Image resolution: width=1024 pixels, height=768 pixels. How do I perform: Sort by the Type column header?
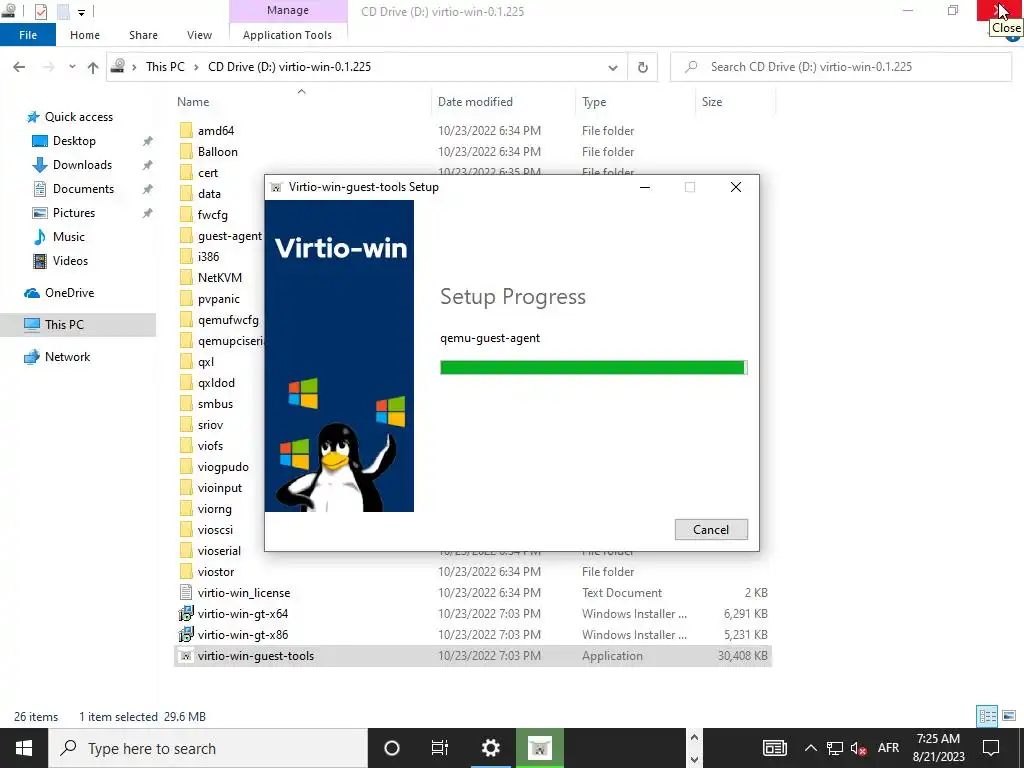click(594, 102)
